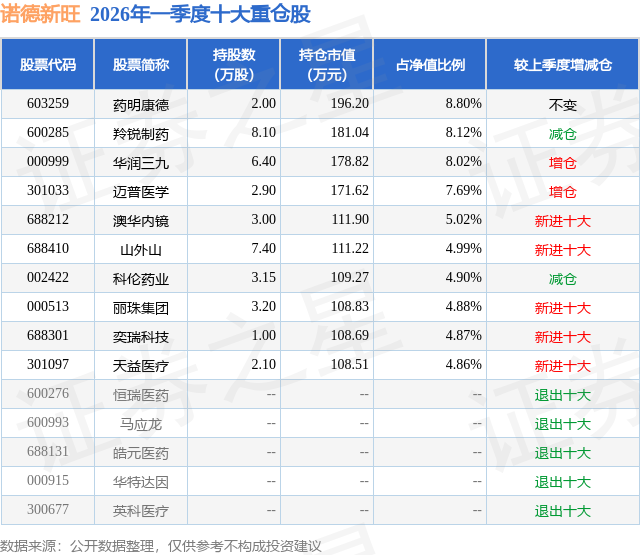Click 新进十大 status for 澳华内镜
Screen dimensions: 640x555
click(563, 221)
